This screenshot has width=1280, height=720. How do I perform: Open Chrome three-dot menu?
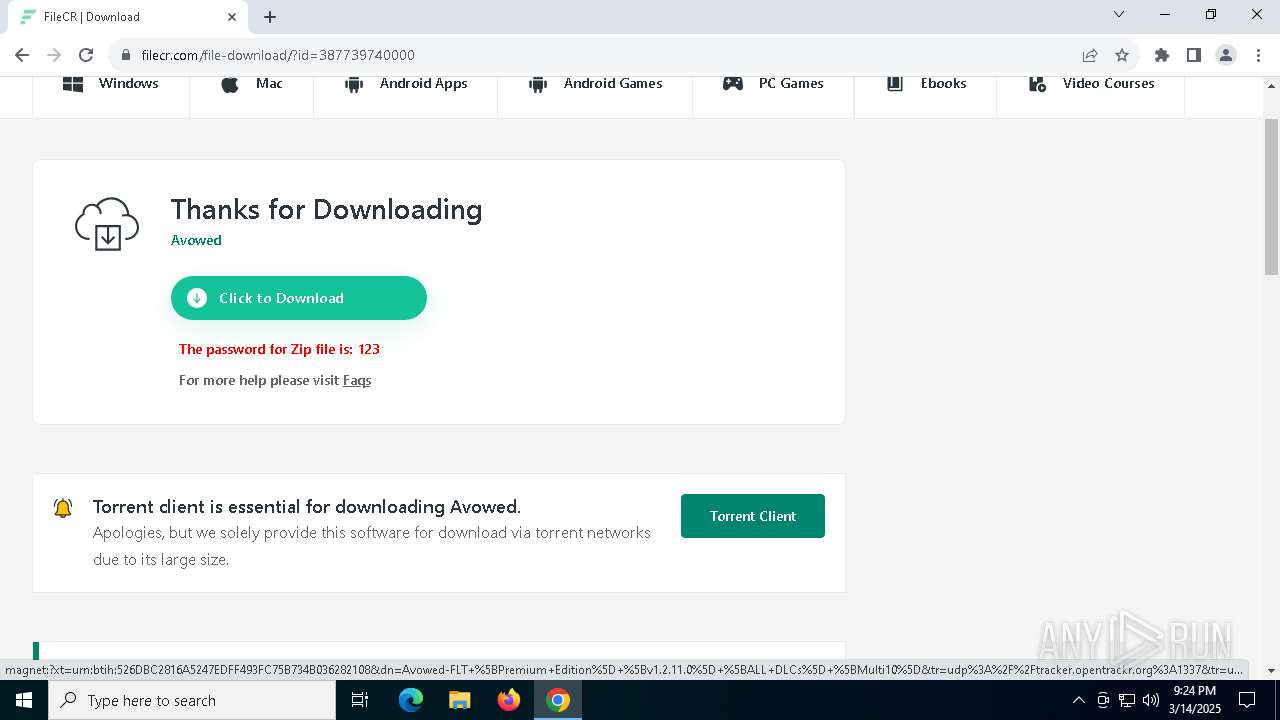(x=1258, y=55)
